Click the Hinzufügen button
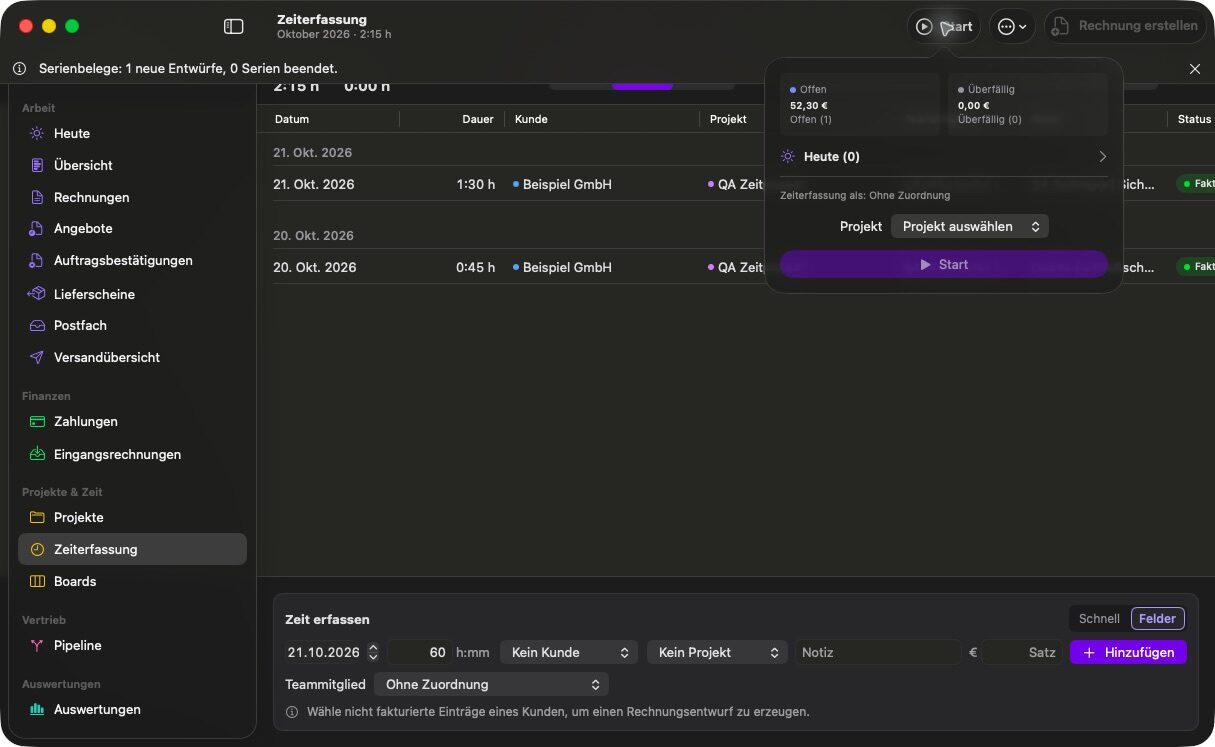This screenshot has width=1215, height=747. tap(1128, 652)
